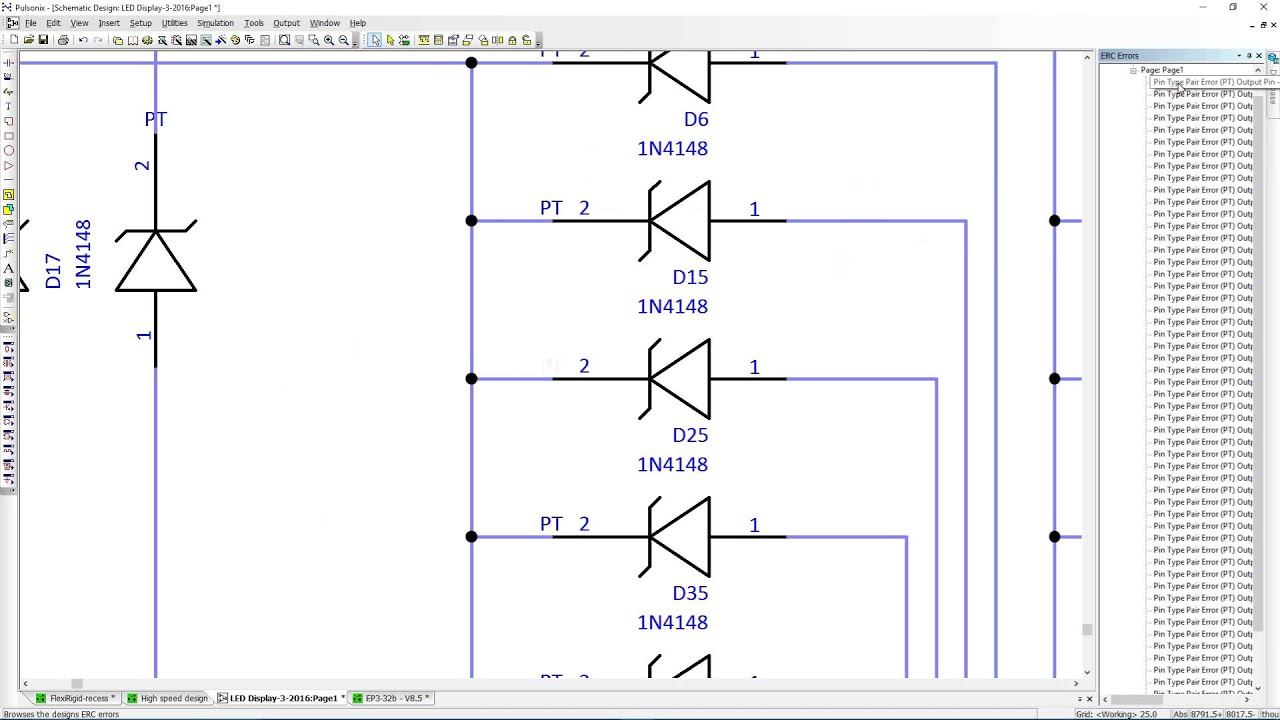
Task: Activate the Select mode arrow tool
Action: (375, 40)
